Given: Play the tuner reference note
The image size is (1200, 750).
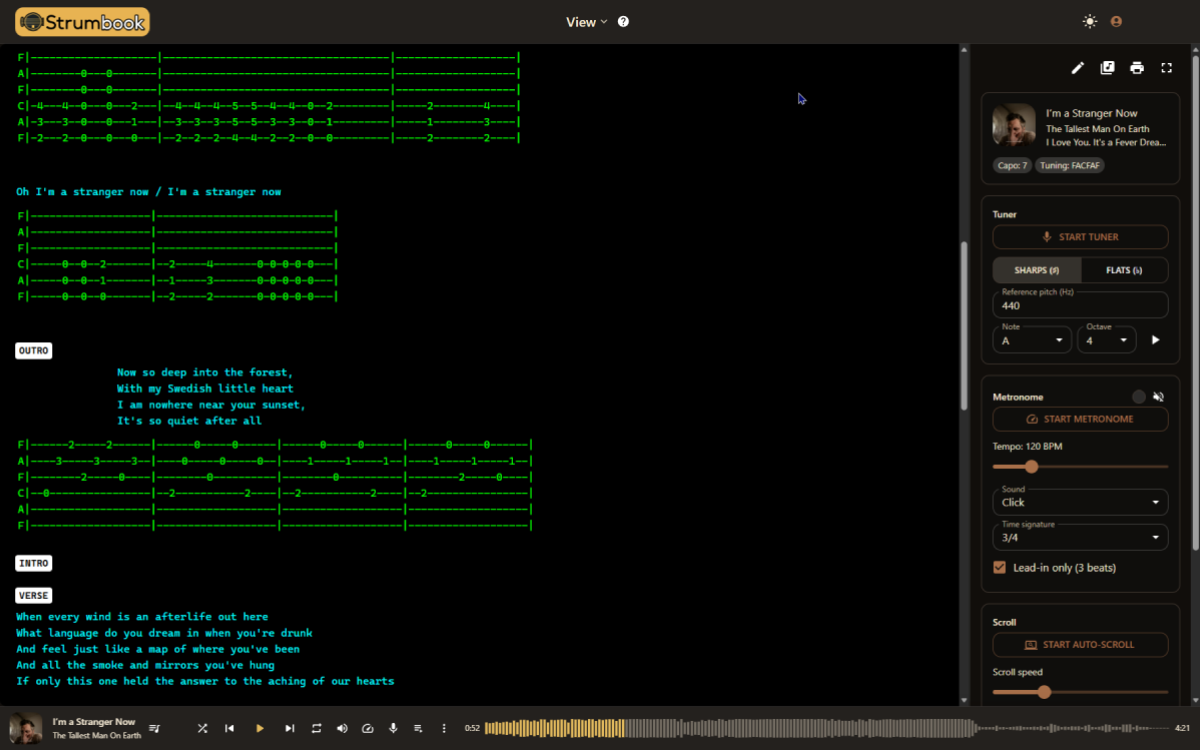Looking at the screenshot, I should click(x=1156, y=340).
